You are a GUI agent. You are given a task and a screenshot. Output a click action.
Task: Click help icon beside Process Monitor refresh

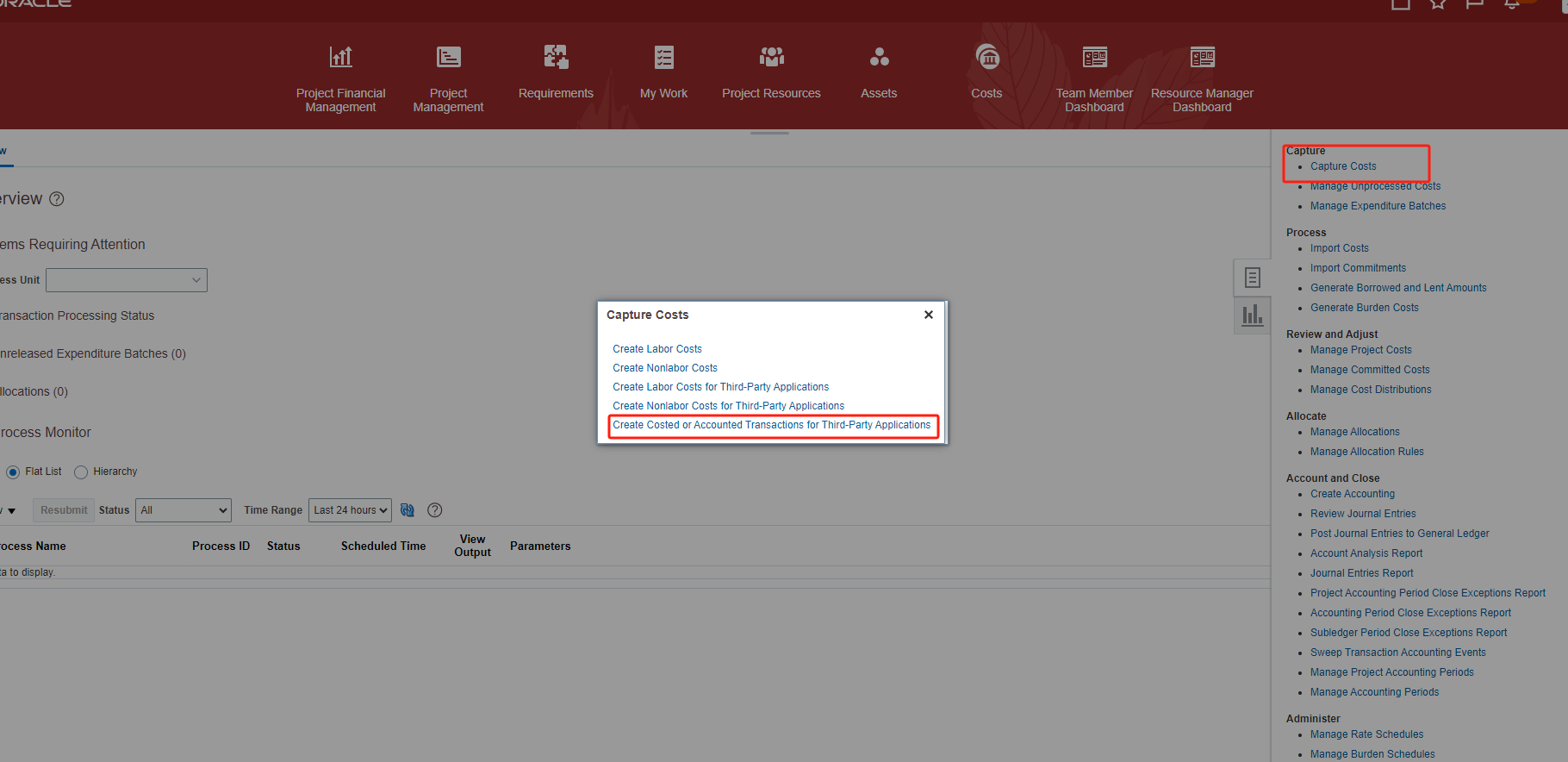(x=435, y=510)
